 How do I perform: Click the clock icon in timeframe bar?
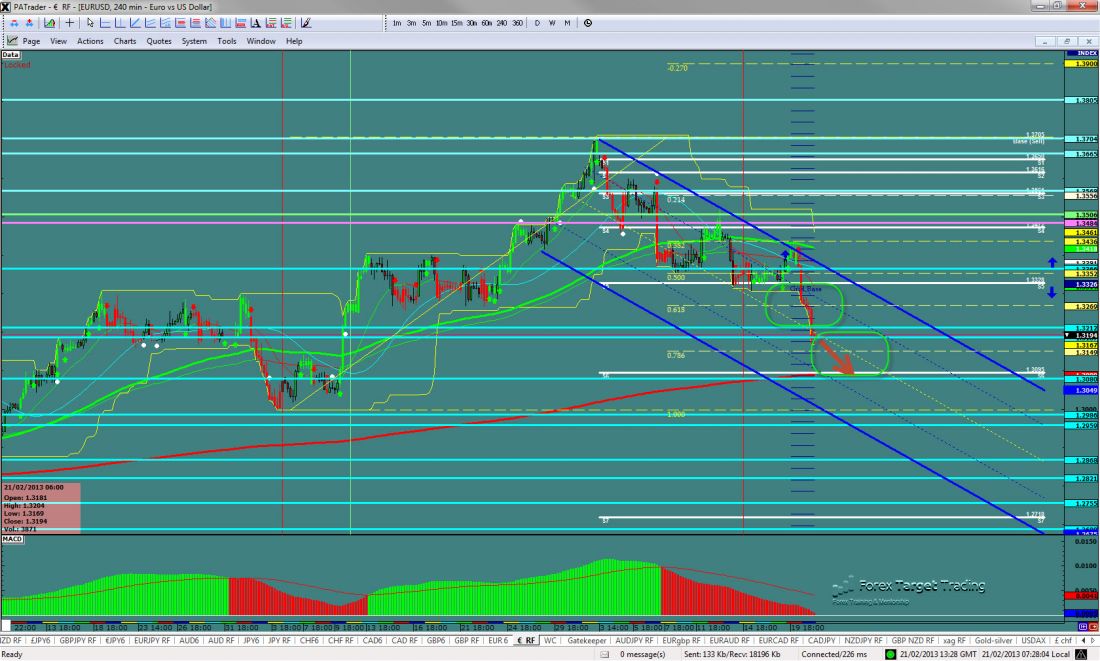click(587, 22)
